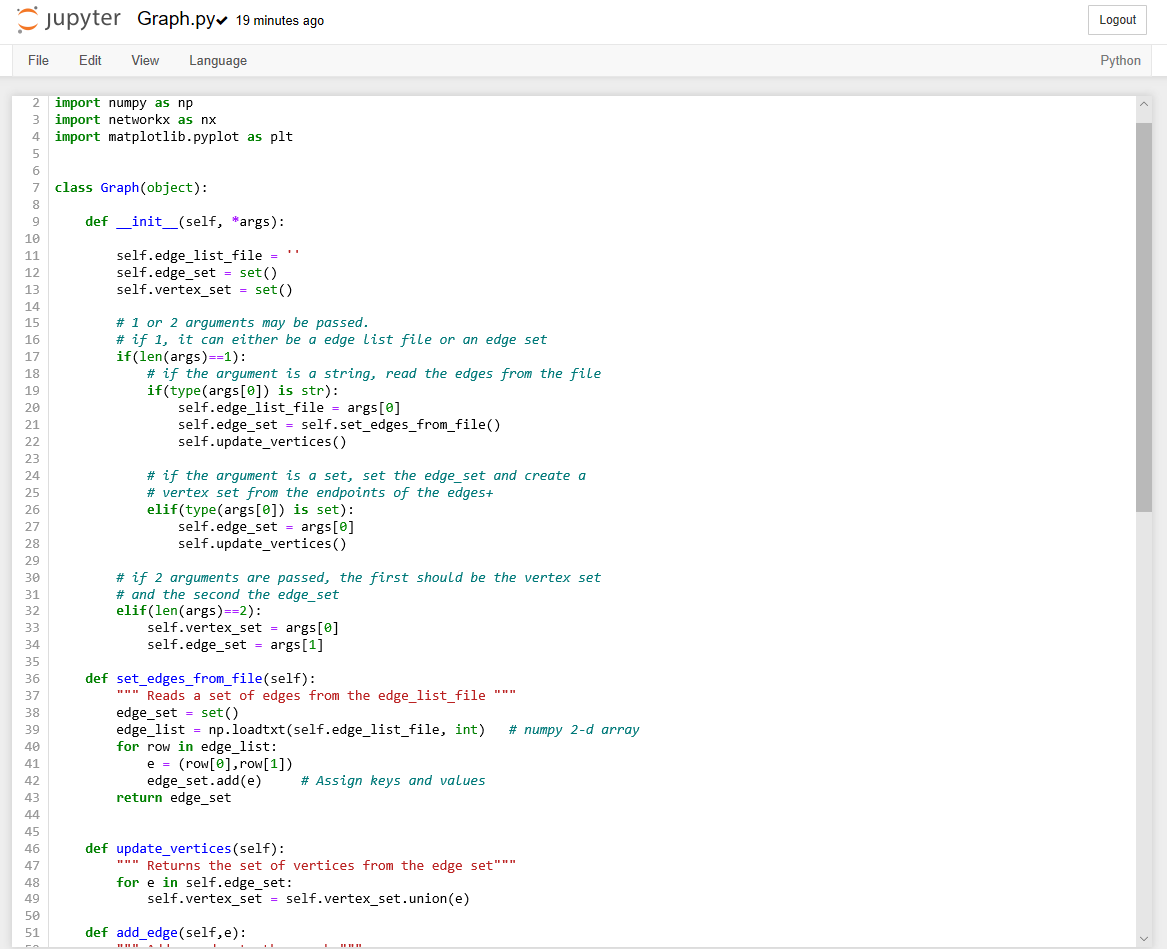Click the 'def __init__(self, *args):' line
This screenshot has height=949, width=1167.
point(185,222)
